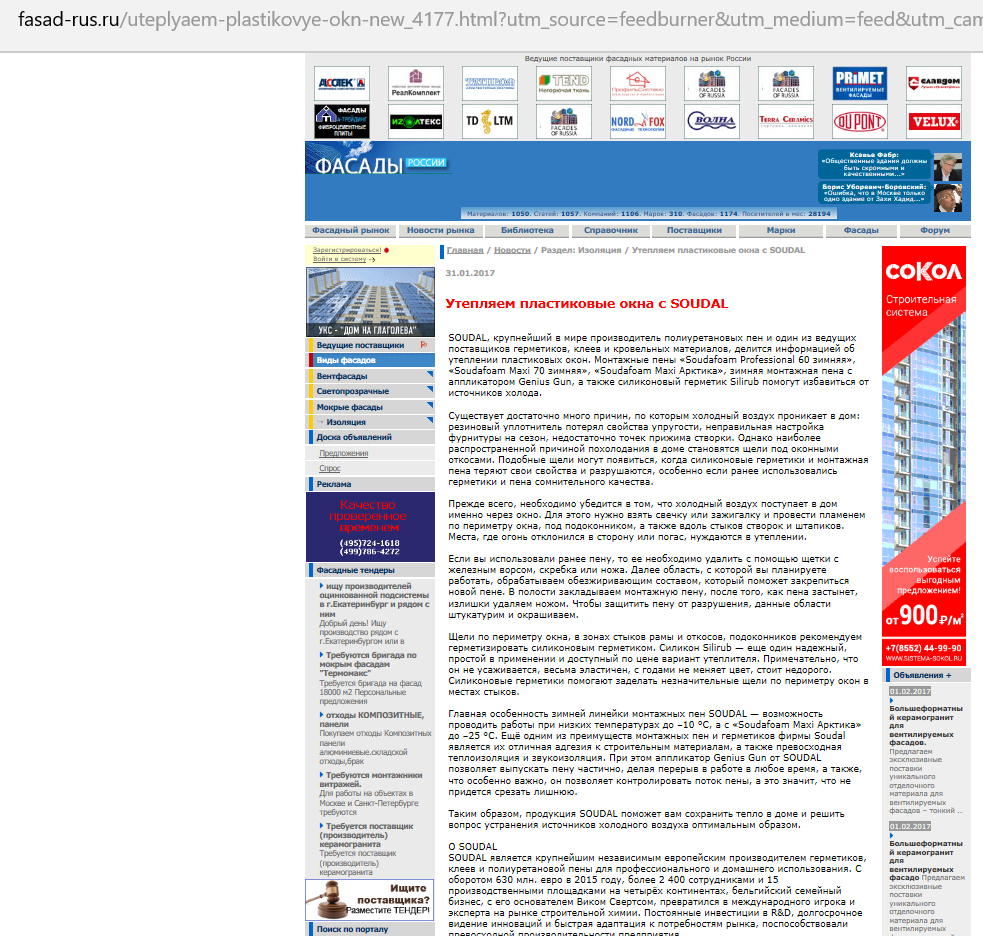Click the Борис Уборевич-Боровский portrait photo
This screenshot has height=936, width=983.
[x=948, y=198]
